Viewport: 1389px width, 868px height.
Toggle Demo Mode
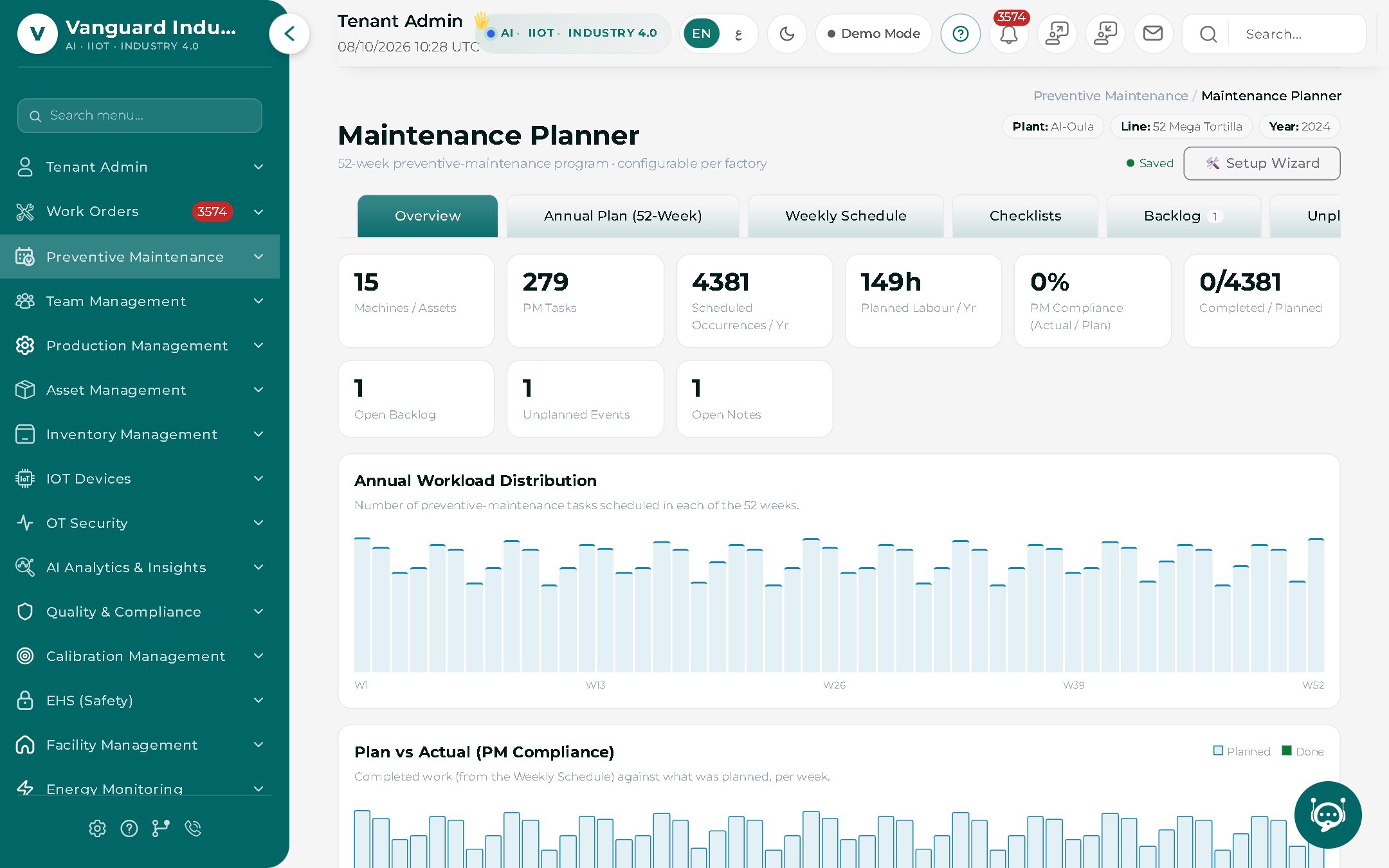(873, 33)
